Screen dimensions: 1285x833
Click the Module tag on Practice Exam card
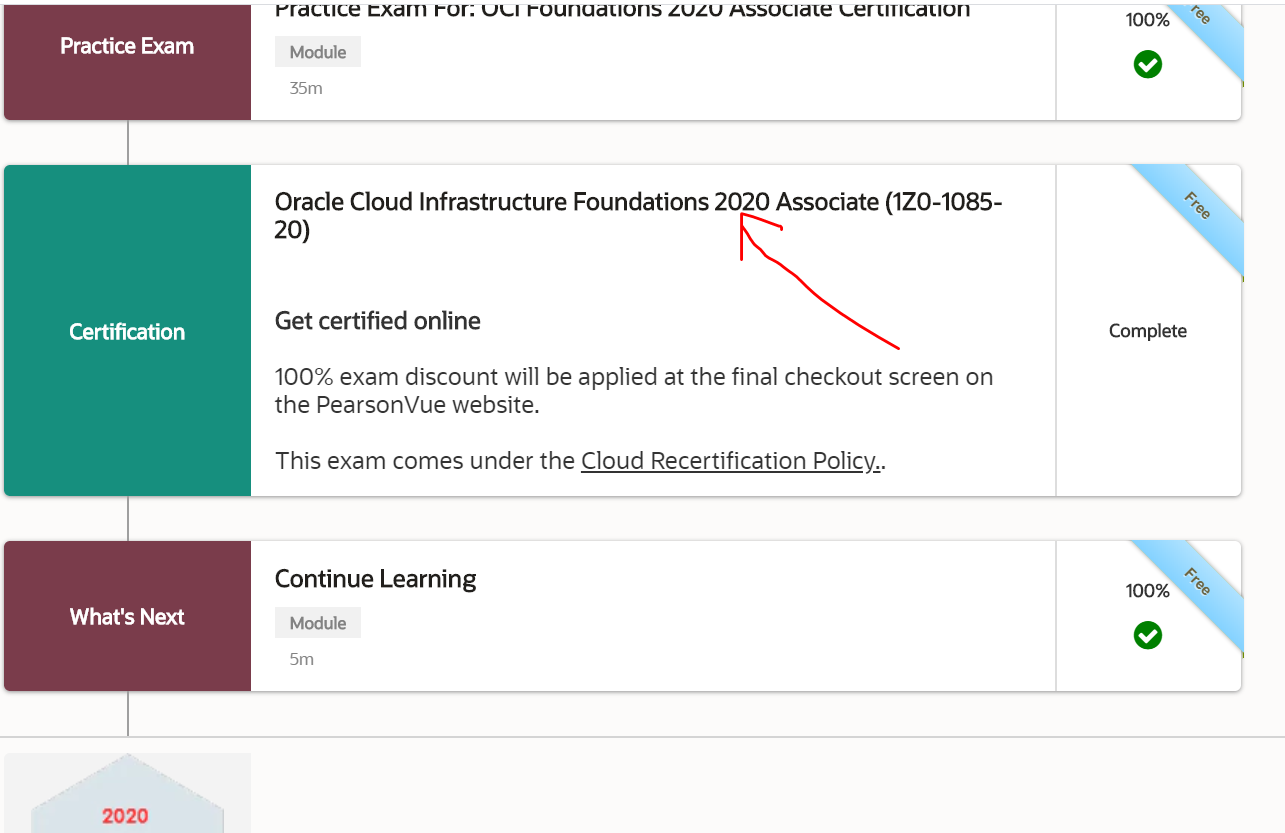coord(318,52)
